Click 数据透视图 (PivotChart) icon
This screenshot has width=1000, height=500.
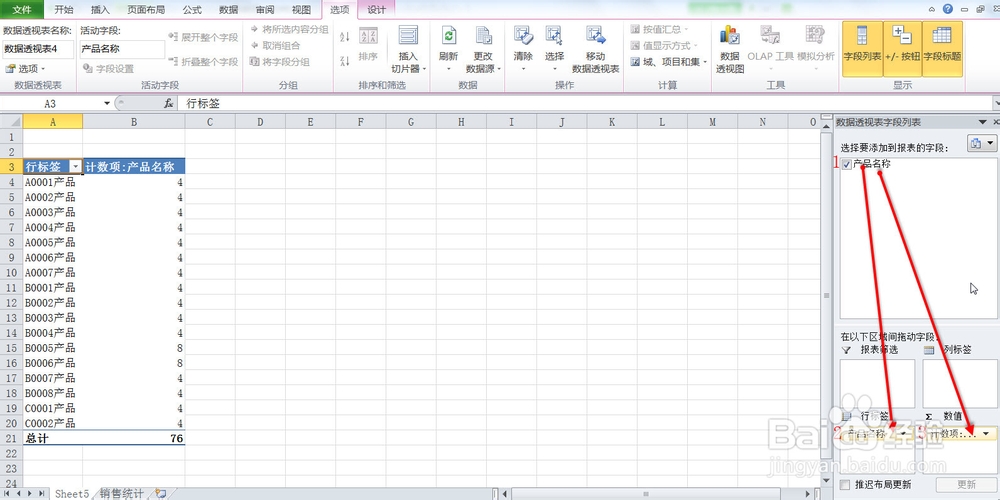click(730, 36)
